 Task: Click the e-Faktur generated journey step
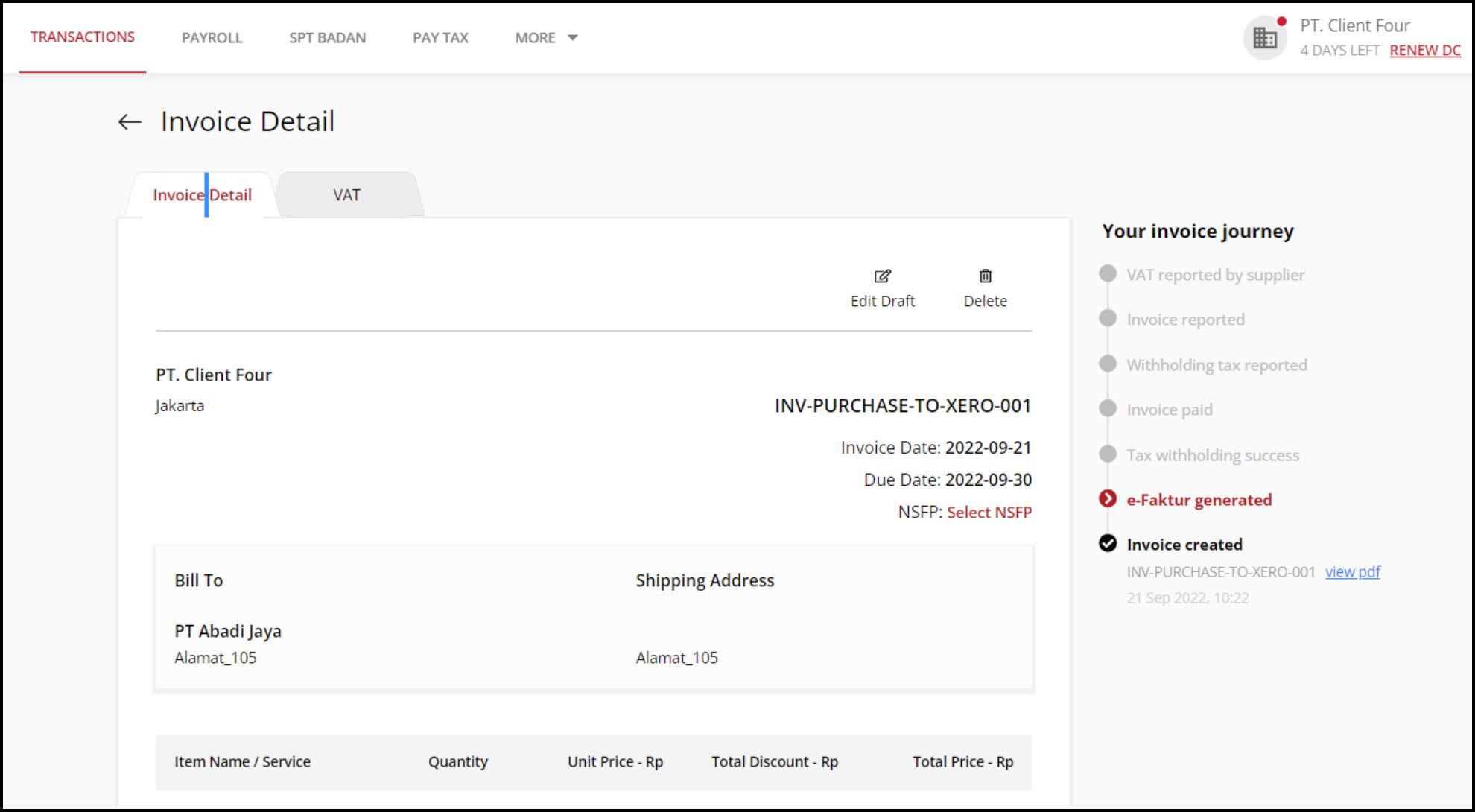(1199, 500)
